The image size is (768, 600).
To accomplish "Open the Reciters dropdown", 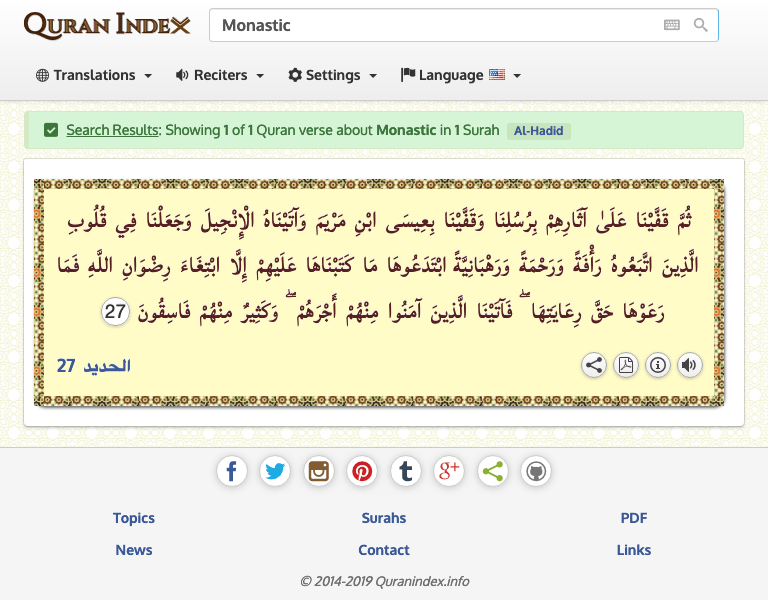I will (x=219, y=75).
